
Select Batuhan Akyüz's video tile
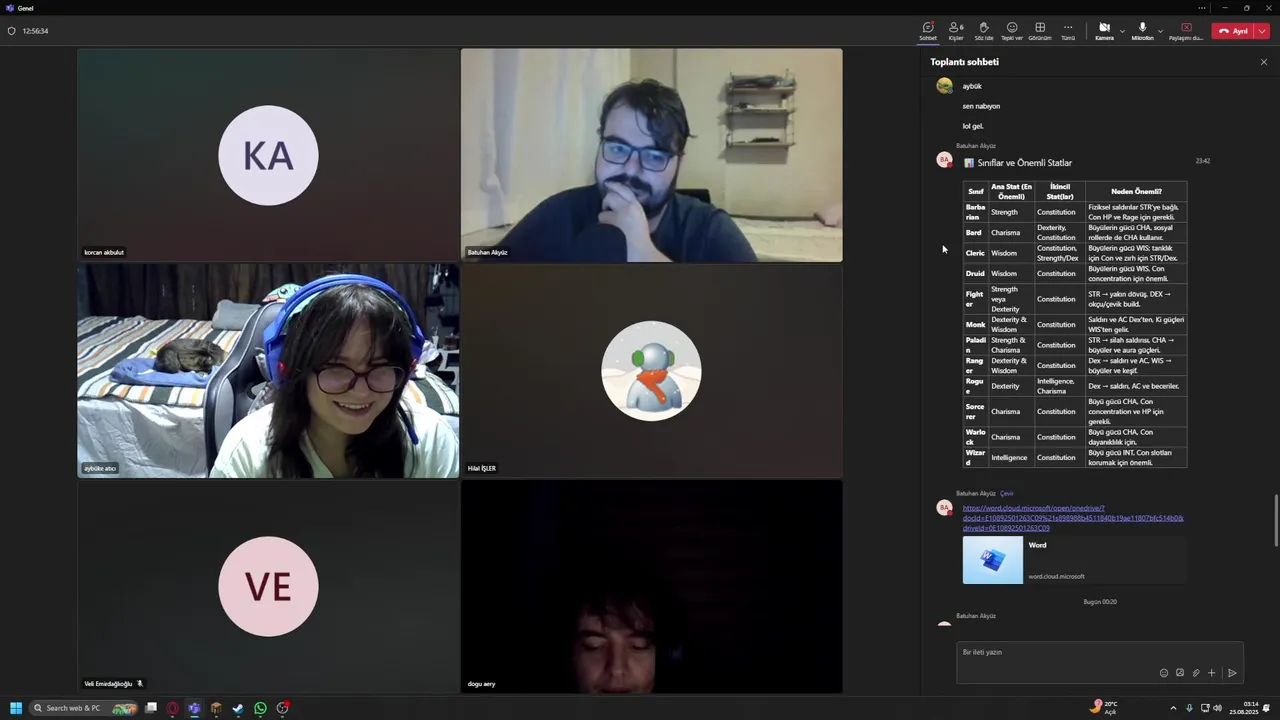652,155
